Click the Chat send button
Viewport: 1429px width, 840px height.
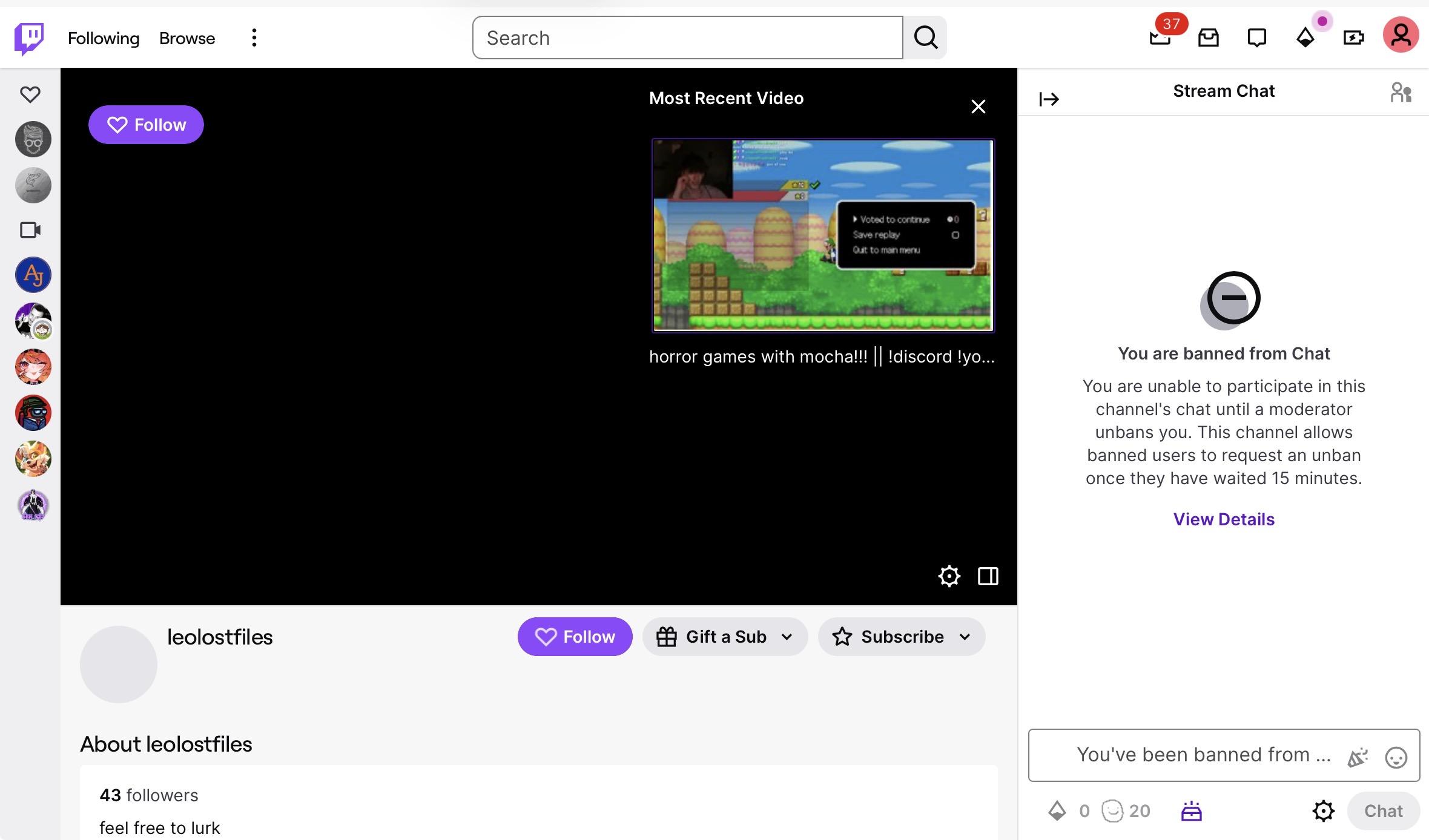[1384, 811]
